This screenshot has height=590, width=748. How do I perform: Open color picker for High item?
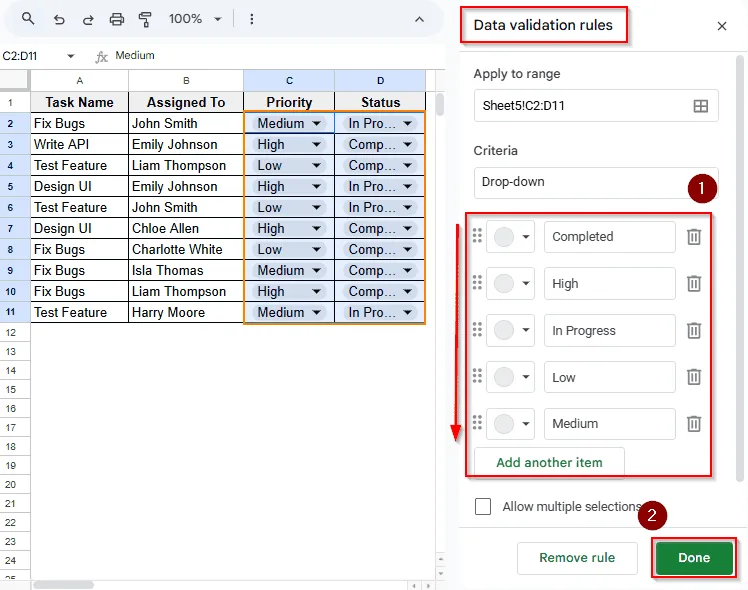click(510, 283)
